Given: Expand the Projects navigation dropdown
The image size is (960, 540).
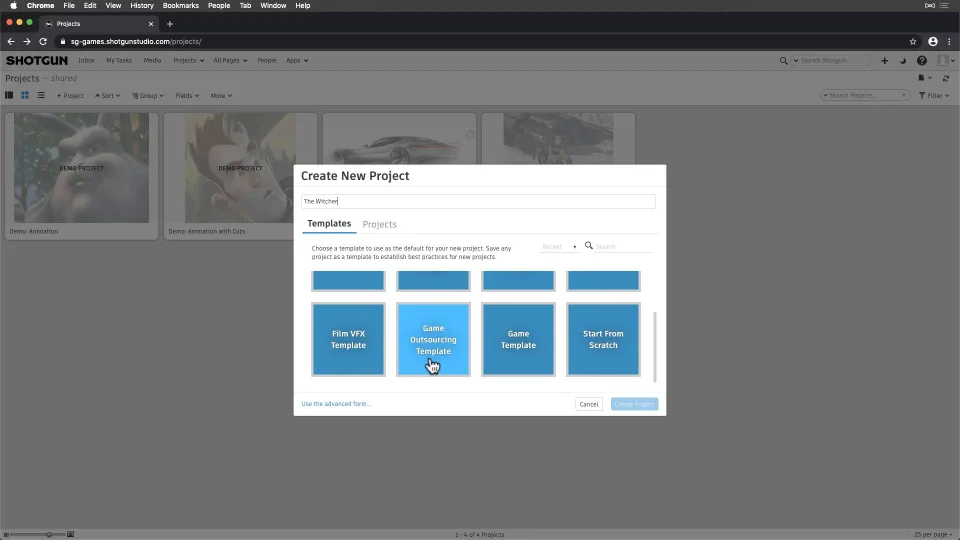Looking at the screenshot, I should coord(189,61).
